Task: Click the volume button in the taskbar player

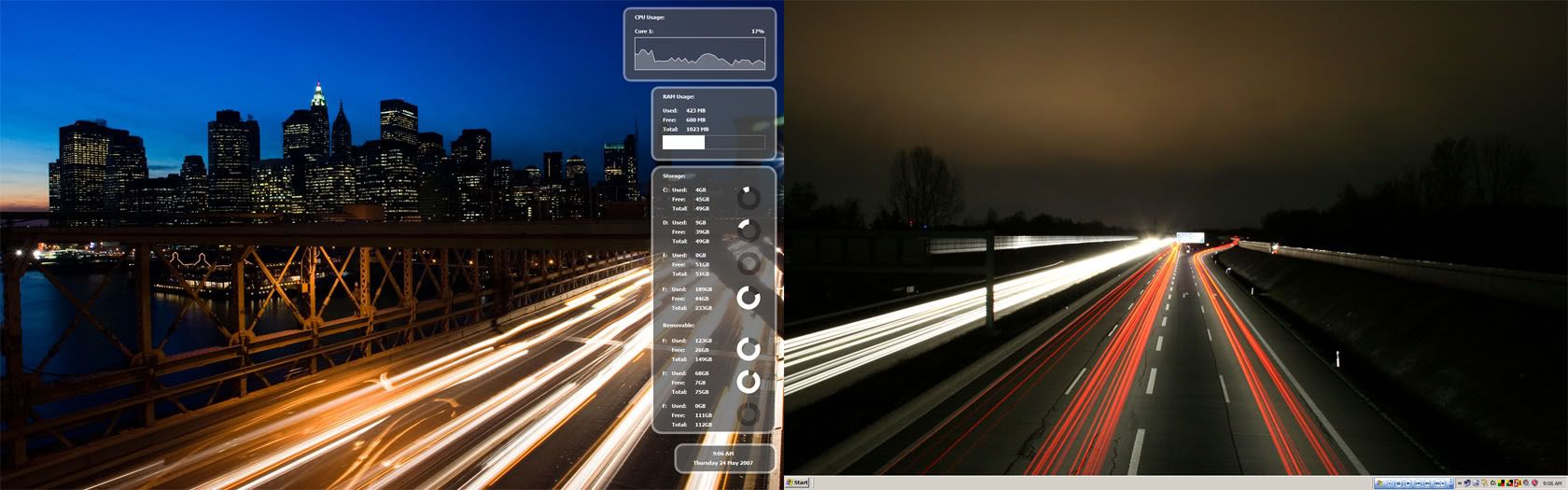Action: [1438, 483]
